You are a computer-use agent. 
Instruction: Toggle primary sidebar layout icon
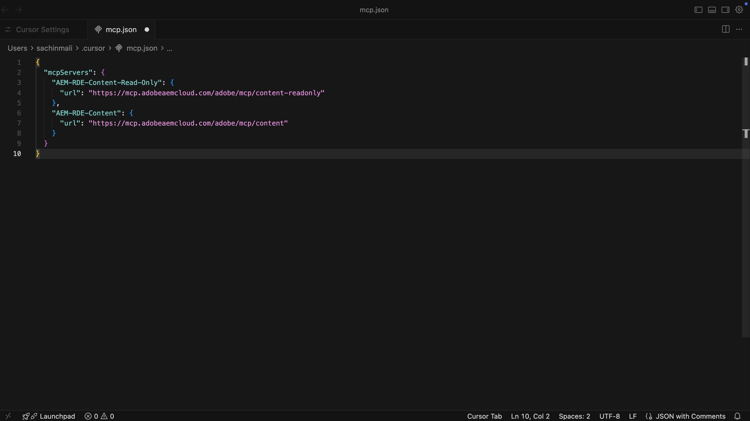pyautogui.click(x=698, y=10)
